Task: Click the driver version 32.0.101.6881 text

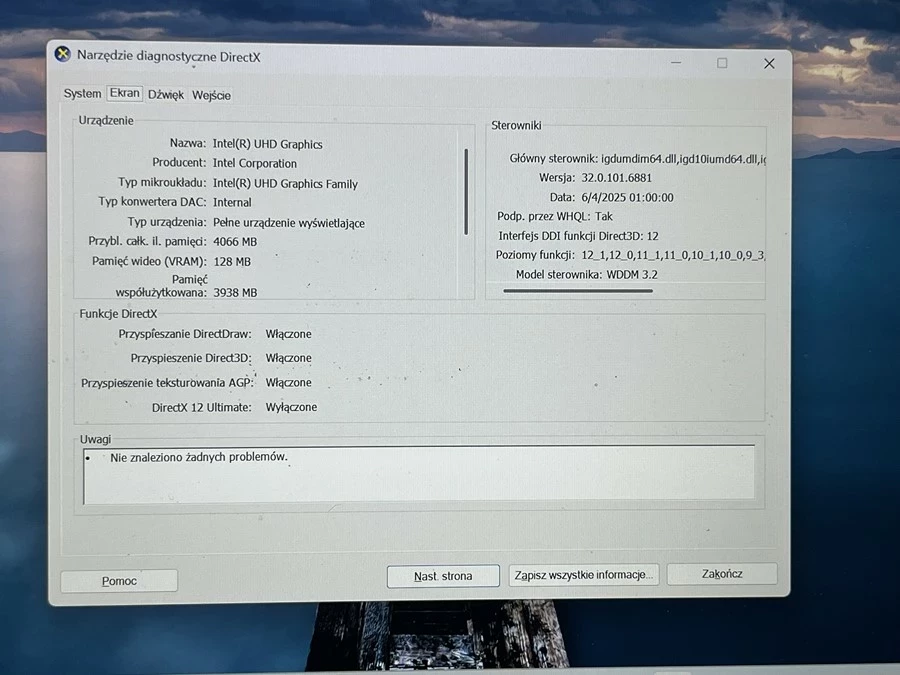Action: tap(617, 178)
